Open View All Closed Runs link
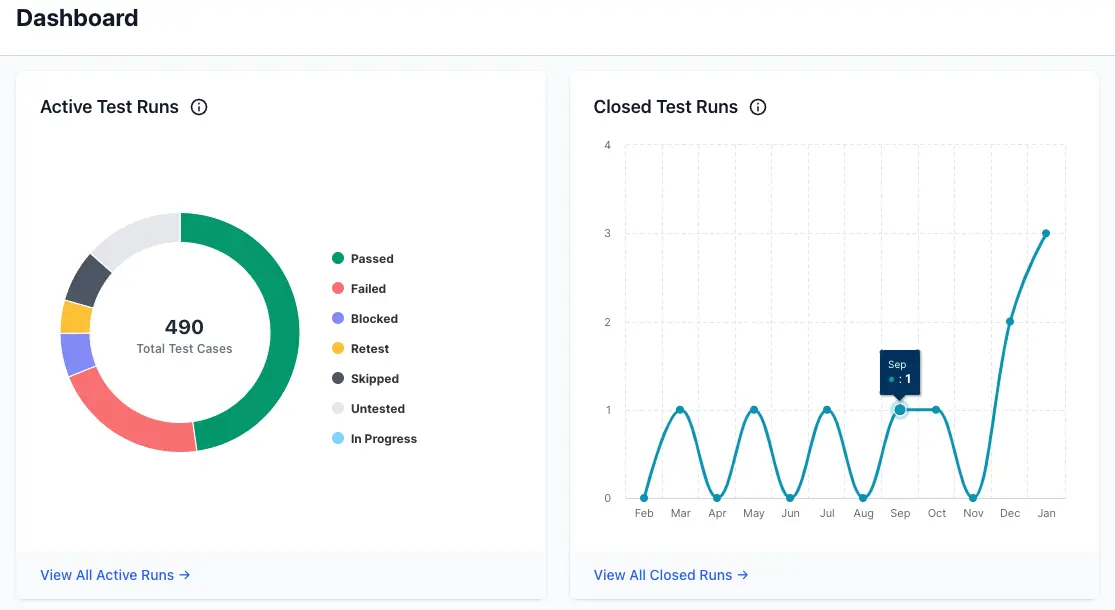This screenshot has height=610, width=1115. [x=670, y=575]
